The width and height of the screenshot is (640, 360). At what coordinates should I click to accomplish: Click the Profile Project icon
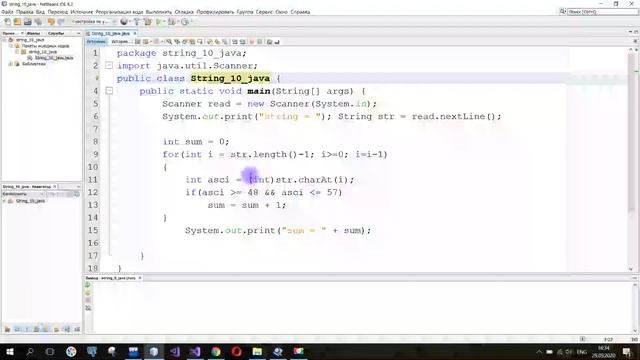(185, 22)
